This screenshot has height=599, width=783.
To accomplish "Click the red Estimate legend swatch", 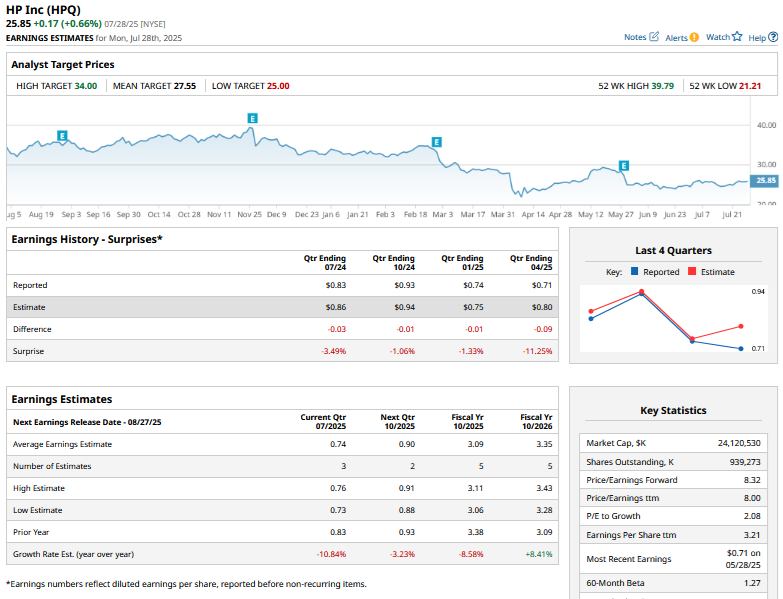I will [692, 272].
